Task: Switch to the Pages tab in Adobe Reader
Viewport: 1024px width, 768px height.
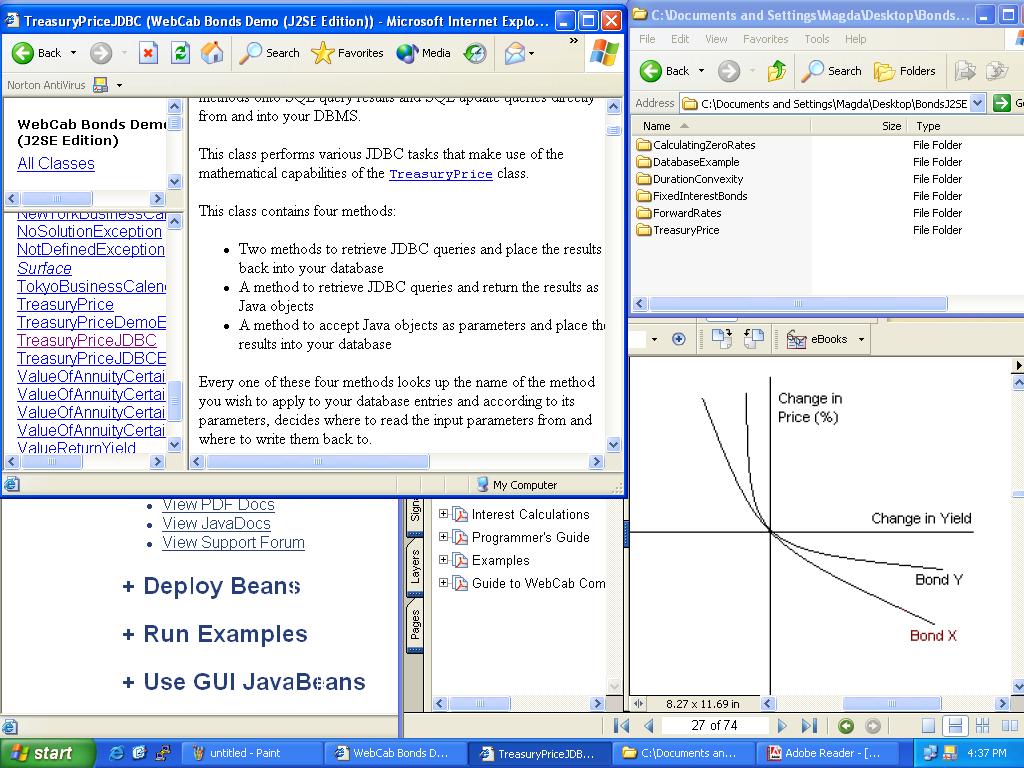Action: (415, 624)
